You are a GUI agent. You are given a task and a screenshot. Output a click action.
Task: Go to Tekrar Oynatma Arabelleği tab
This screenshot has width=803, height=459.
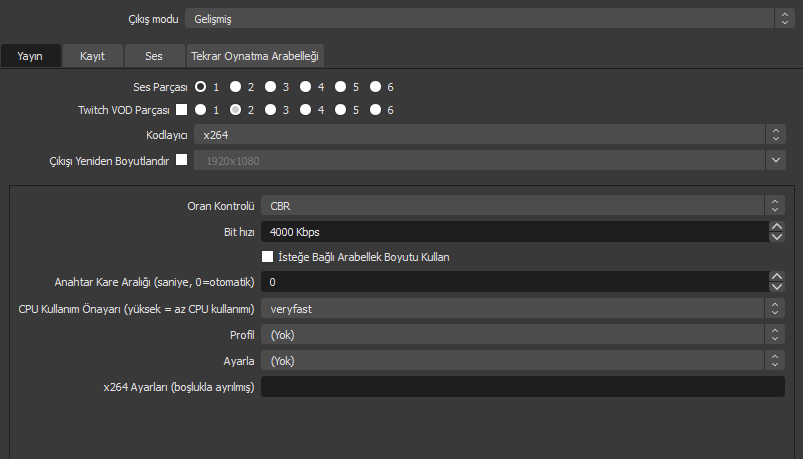point(257,56)
